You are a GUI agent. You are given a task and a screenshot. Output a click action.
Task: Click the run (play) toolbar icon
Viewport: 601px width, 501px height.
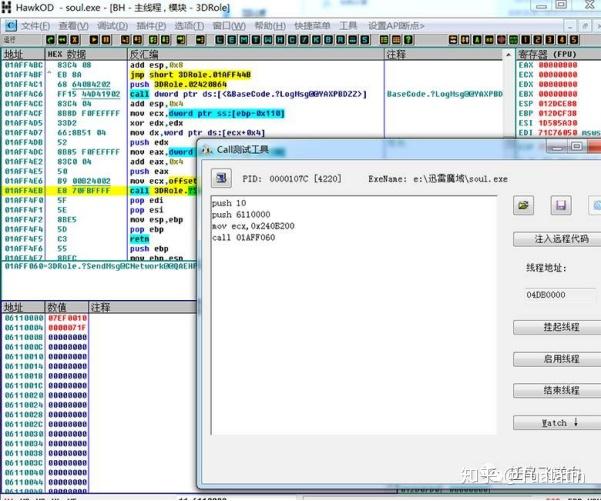click(x=94, y=39)
